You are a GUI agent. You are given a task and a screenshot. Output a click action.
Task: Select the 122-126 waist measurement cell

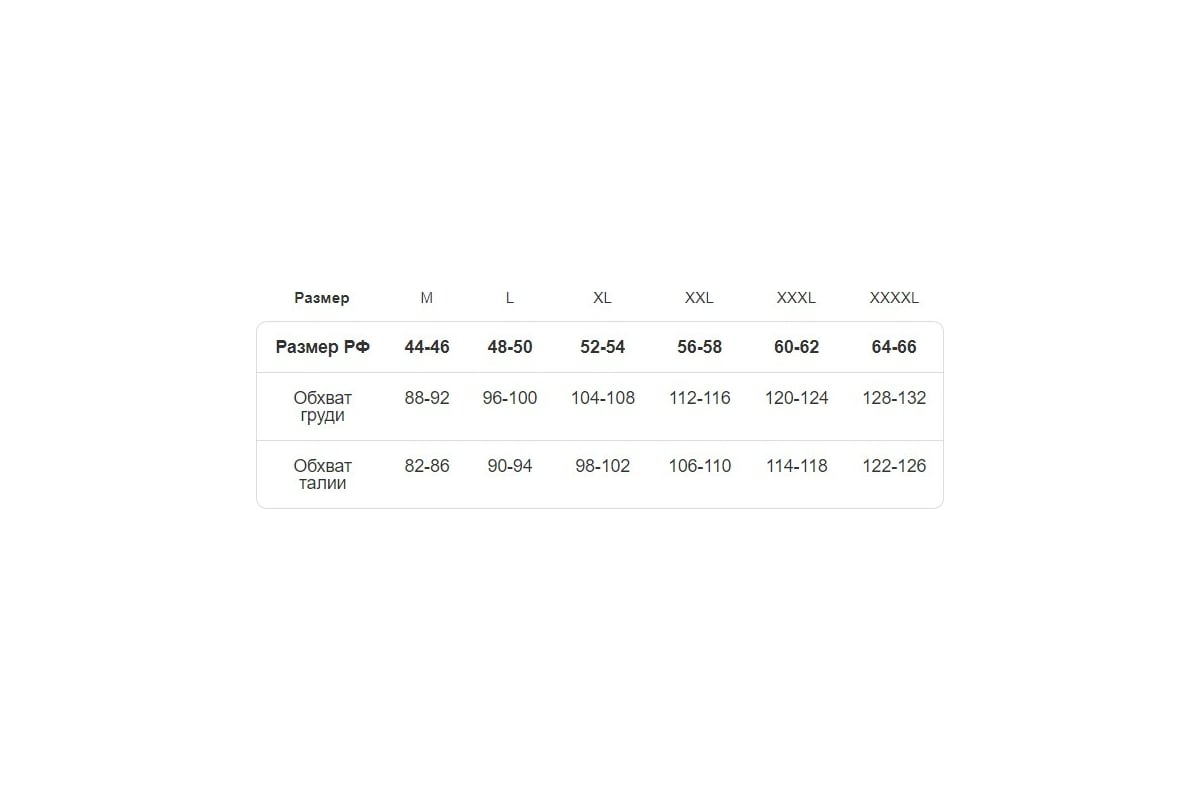pos(894,466)
